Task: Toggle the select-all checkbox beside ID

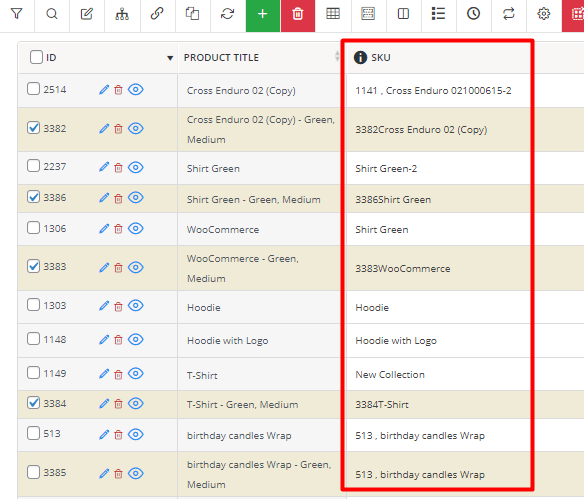Action: pyautogui.click(x=36, y=57)
